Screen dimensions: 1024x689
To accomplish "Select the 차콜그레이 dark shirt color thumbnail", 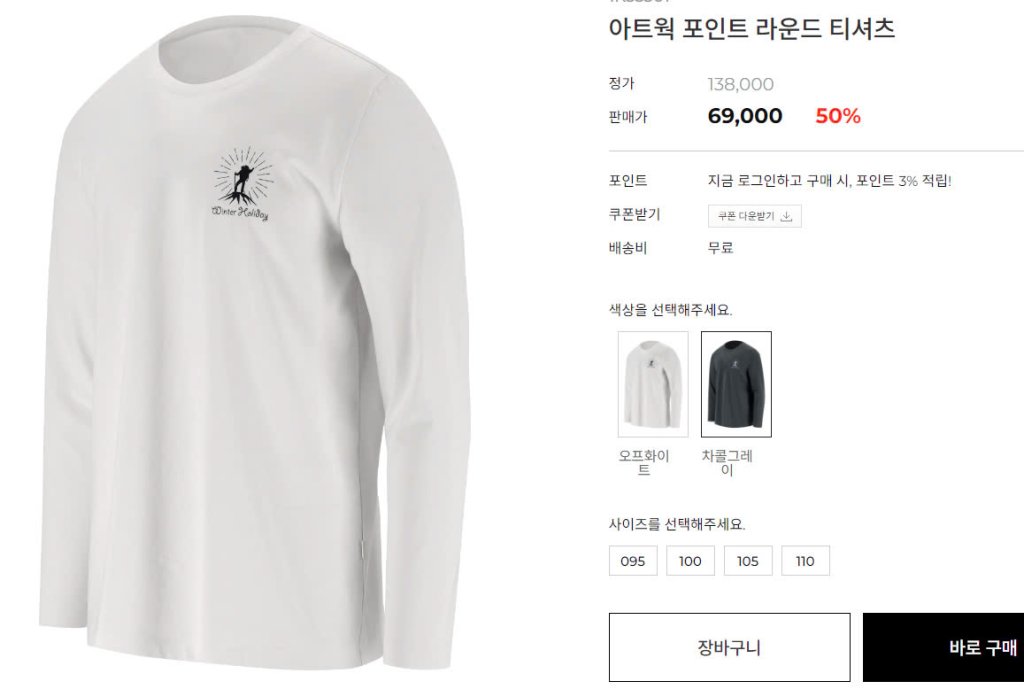I will tap(736, 384).
